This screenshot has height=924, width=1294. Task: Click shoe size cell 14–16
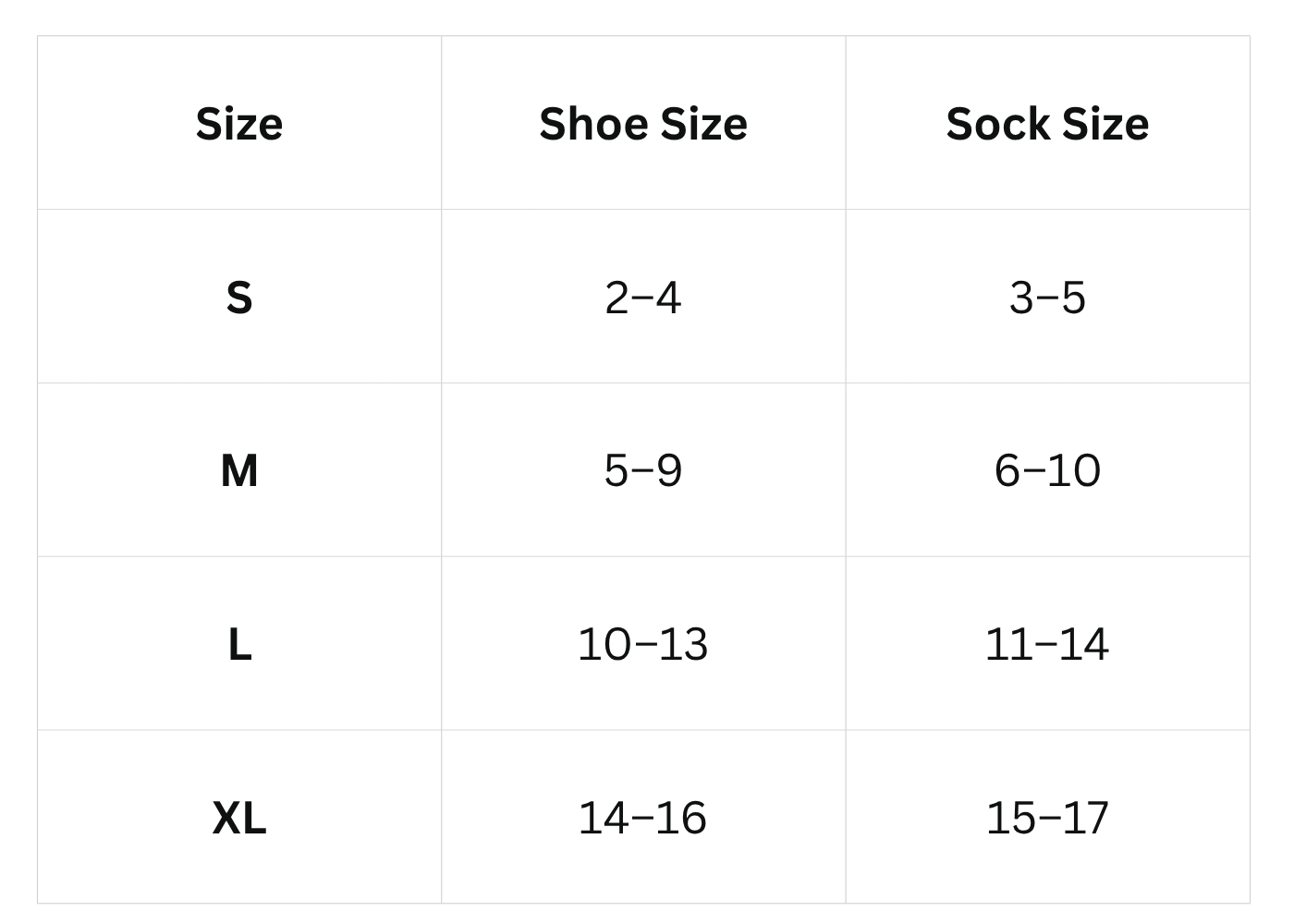coord(643,818)
